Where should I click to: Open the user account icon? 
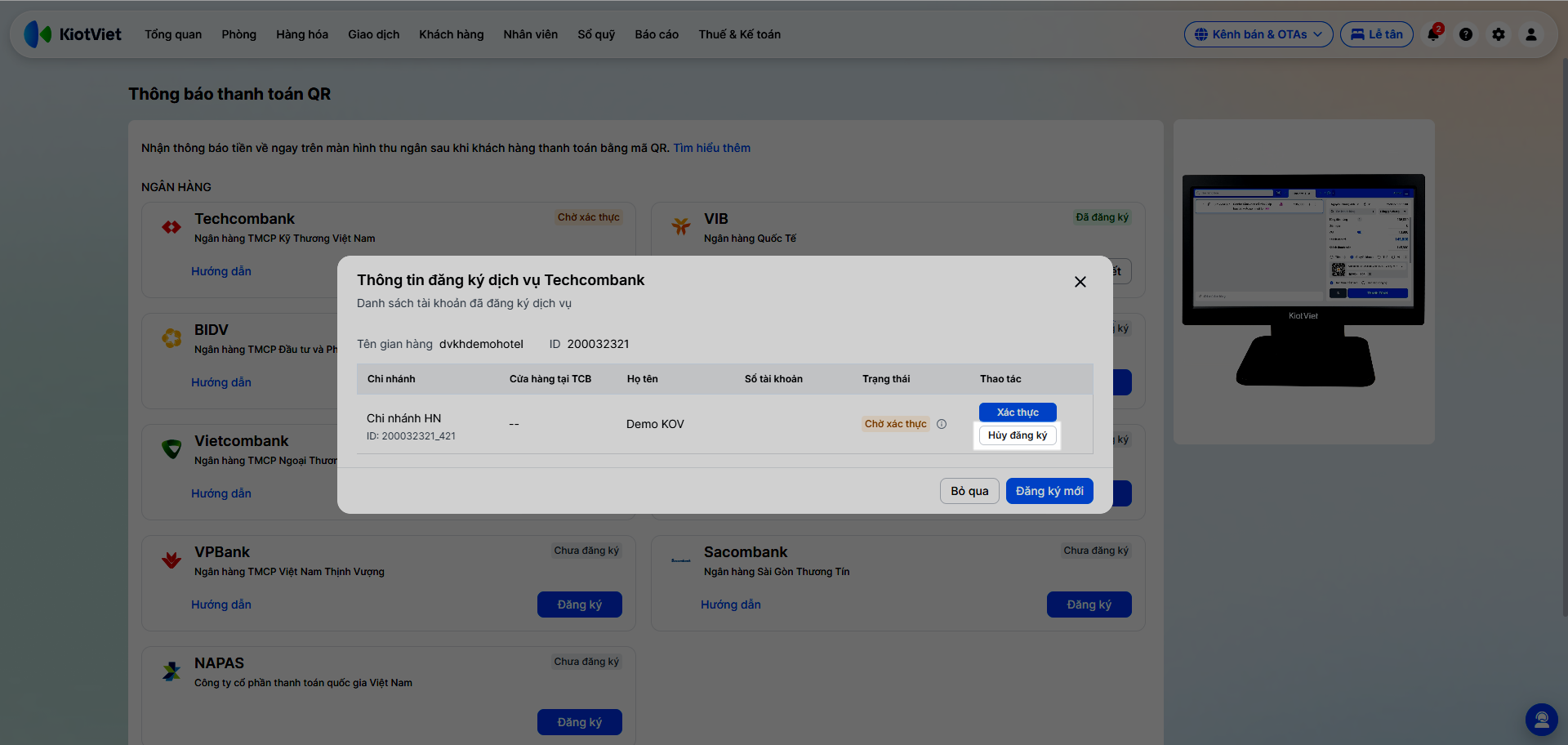pyautogui.click(x=1531, y=34)
